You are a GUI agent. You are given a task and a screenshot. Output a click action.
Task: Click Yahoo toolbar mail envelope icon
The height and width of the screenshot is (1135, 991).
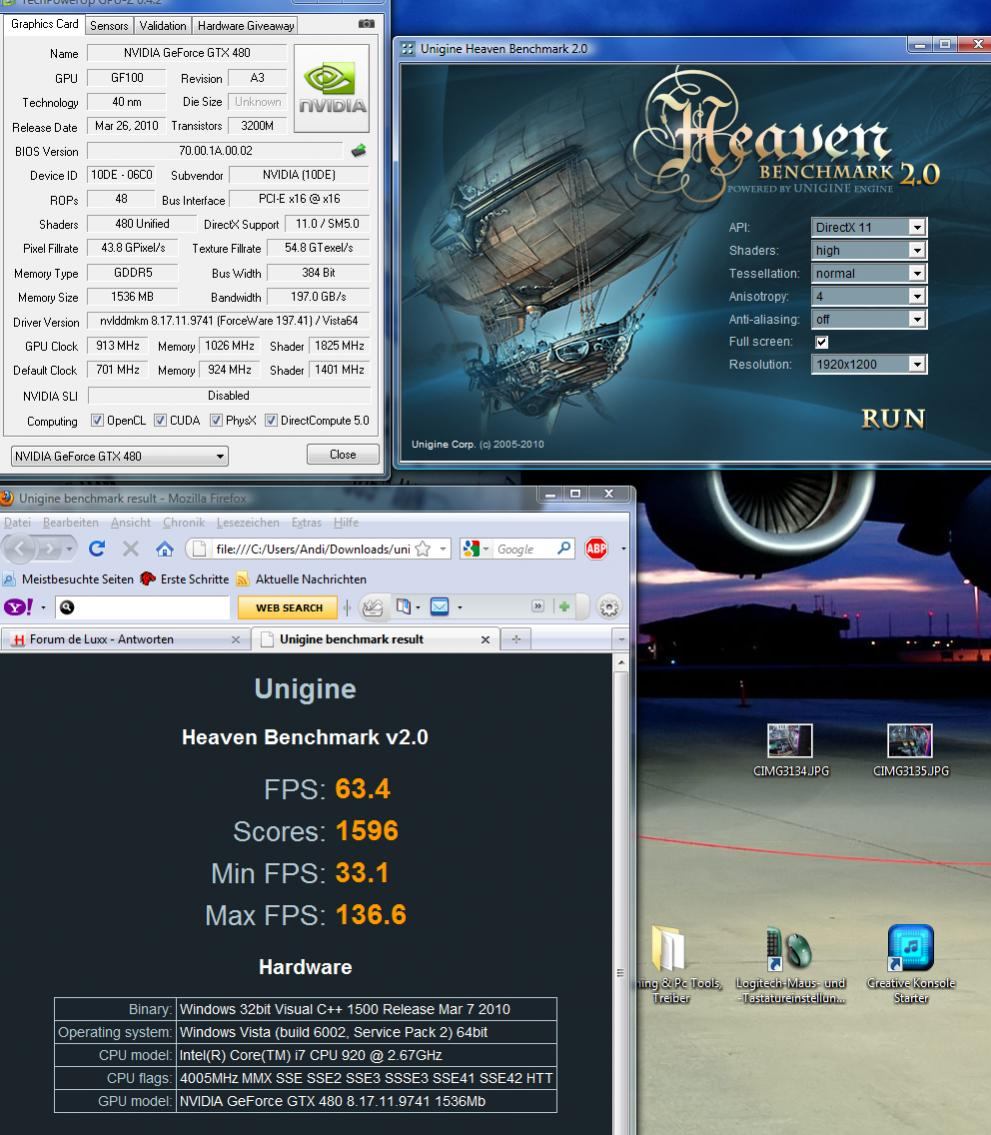click(x=439, y=607)
